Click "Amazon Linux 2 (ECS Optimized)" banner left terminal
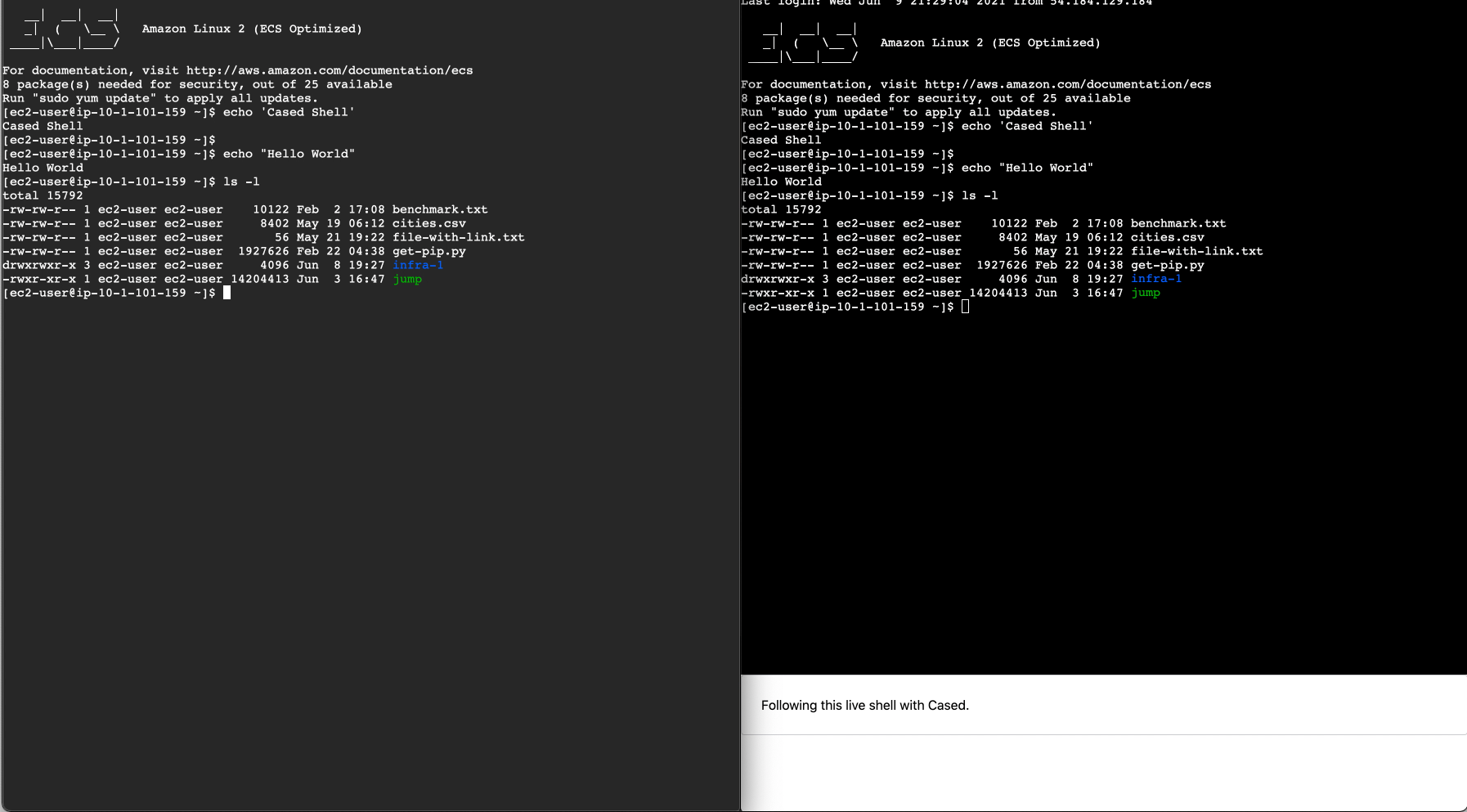The height and width of the screenshot is (812, 1467). [252, 29]
